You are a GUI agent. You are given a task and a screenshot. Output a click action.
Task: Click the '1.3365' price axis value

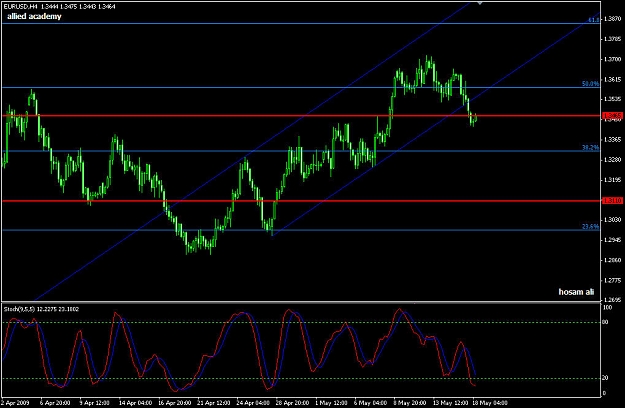612,139
